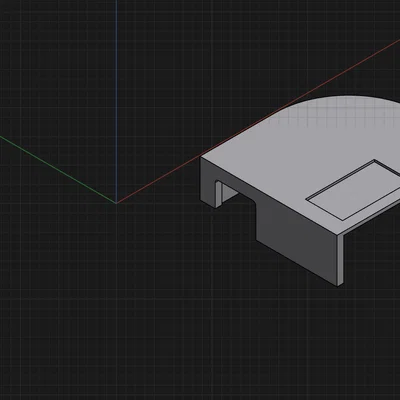
Task: Click the origin point where the three axes meet
Action: [116, 203]
